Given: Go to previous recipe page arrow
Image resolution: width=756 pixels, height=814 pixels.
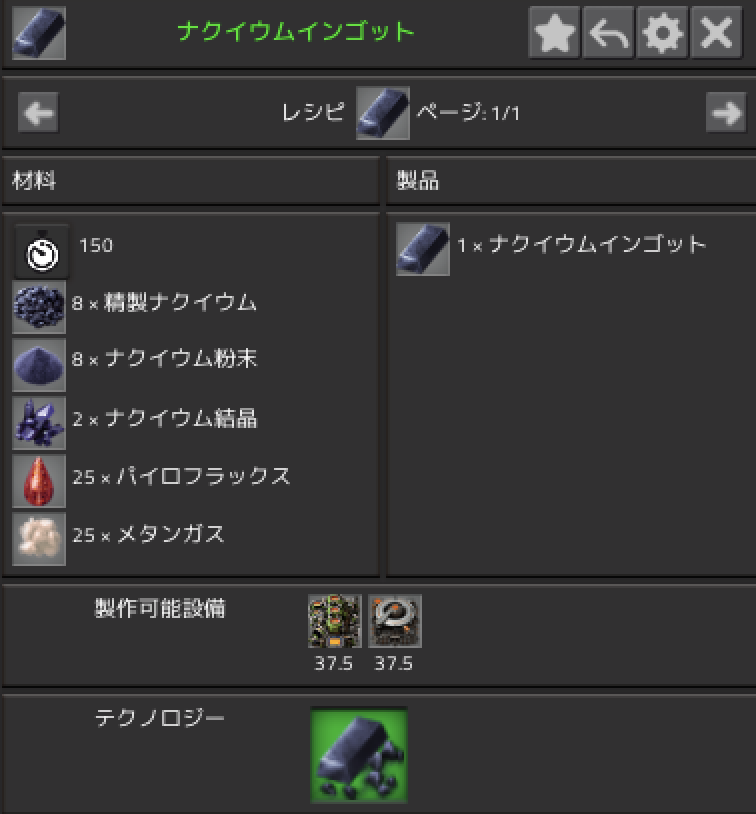Looking at the screenshot, I should click(x=38, y=113).
